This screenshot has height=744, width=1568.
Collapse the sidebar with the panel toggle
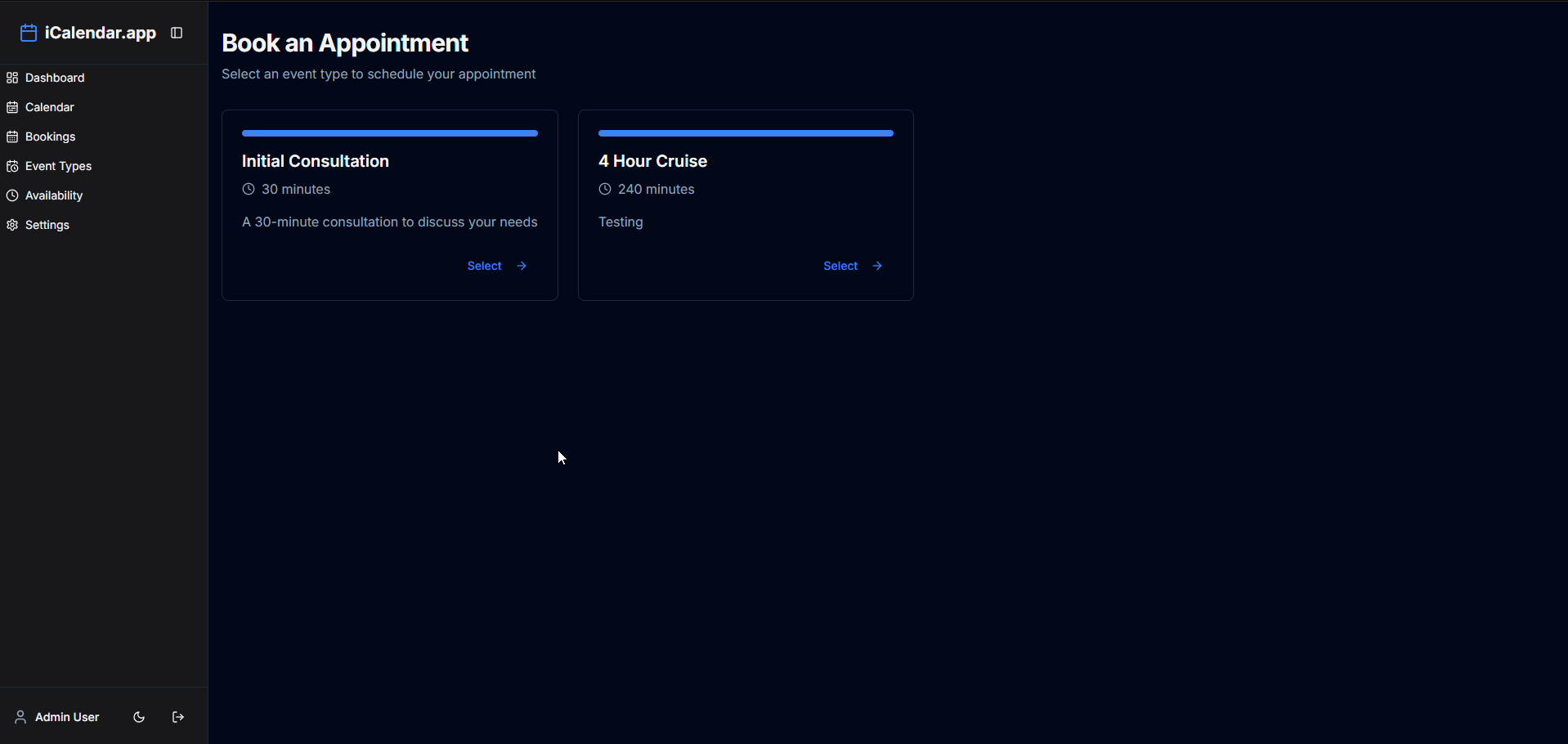177,33
